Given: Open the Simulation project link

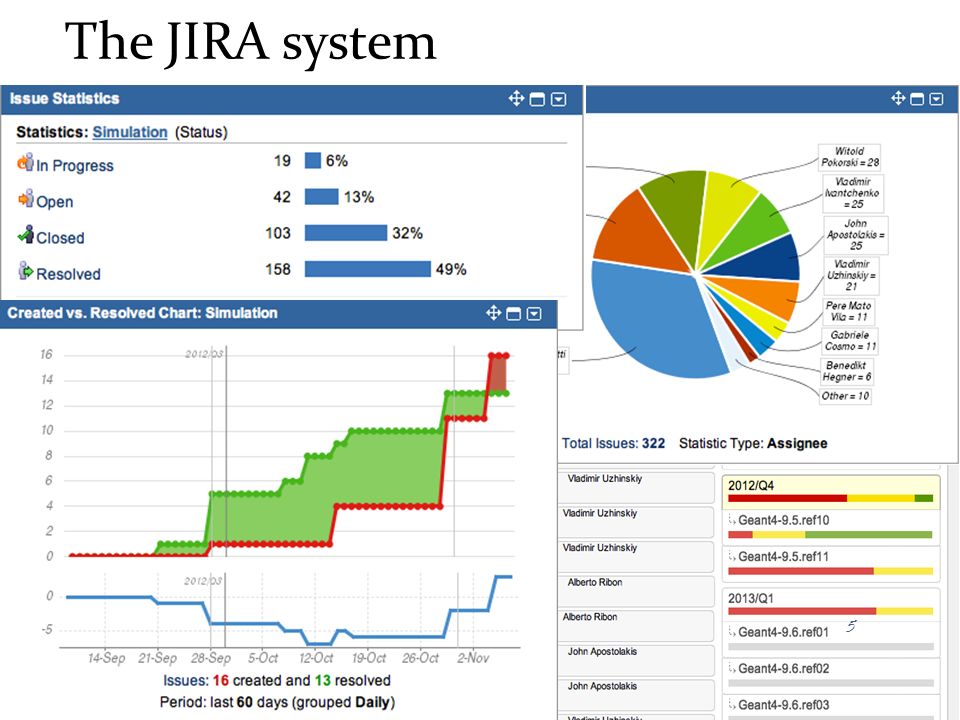Looking at the screenshot, I should [130, 132].
